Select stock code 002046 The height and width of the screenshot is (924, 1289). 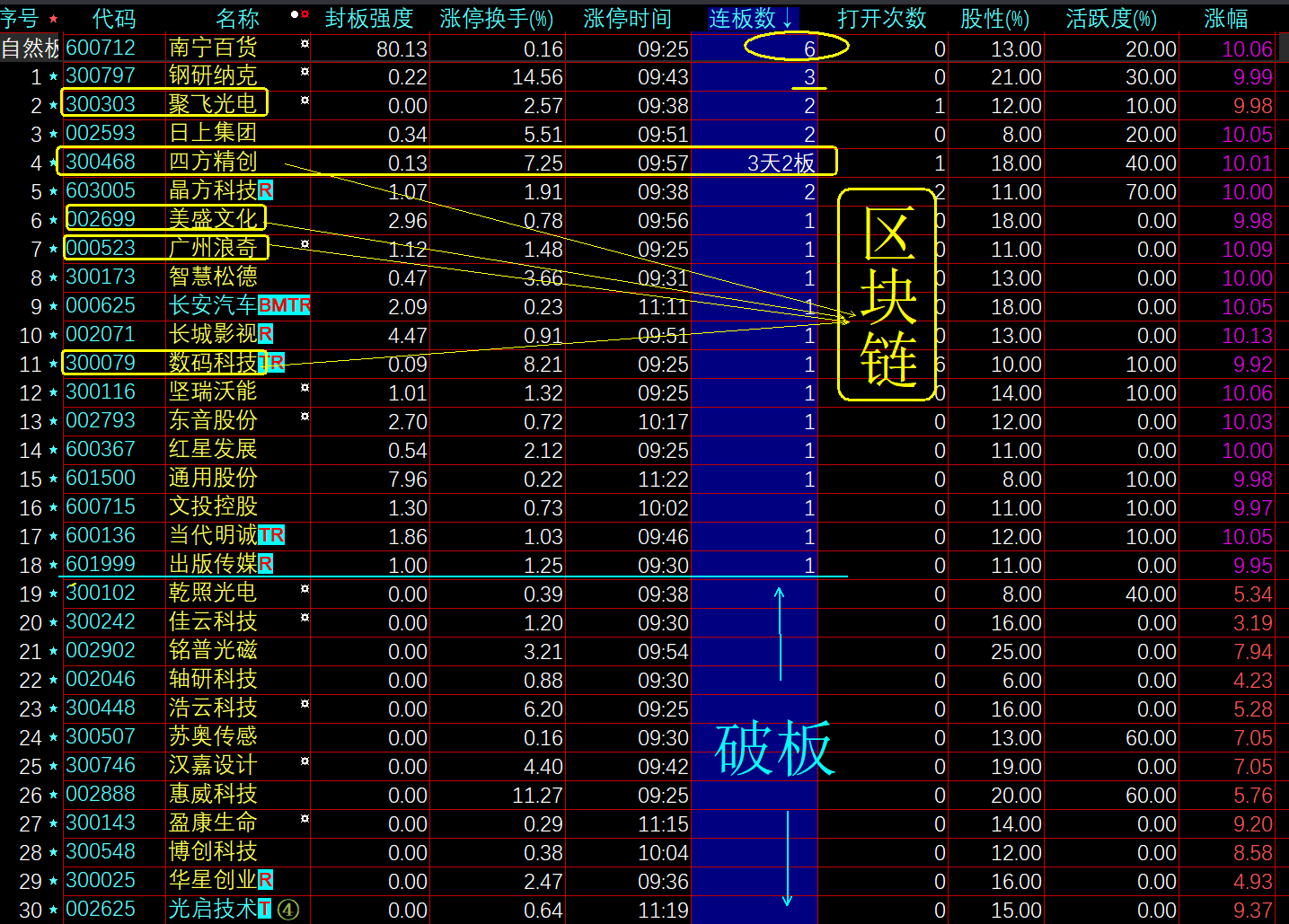tap(101, 679)
